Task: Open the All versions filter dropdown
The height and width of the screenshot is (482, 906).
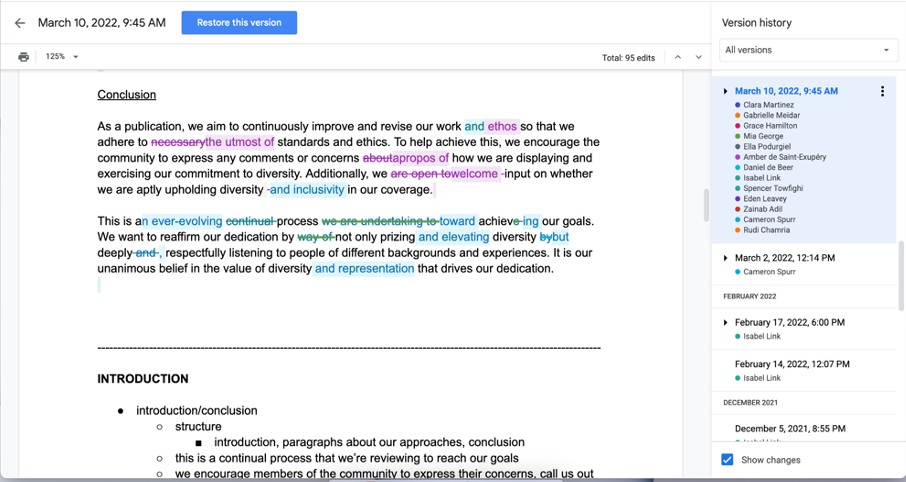Action: [x=808, y=50]
